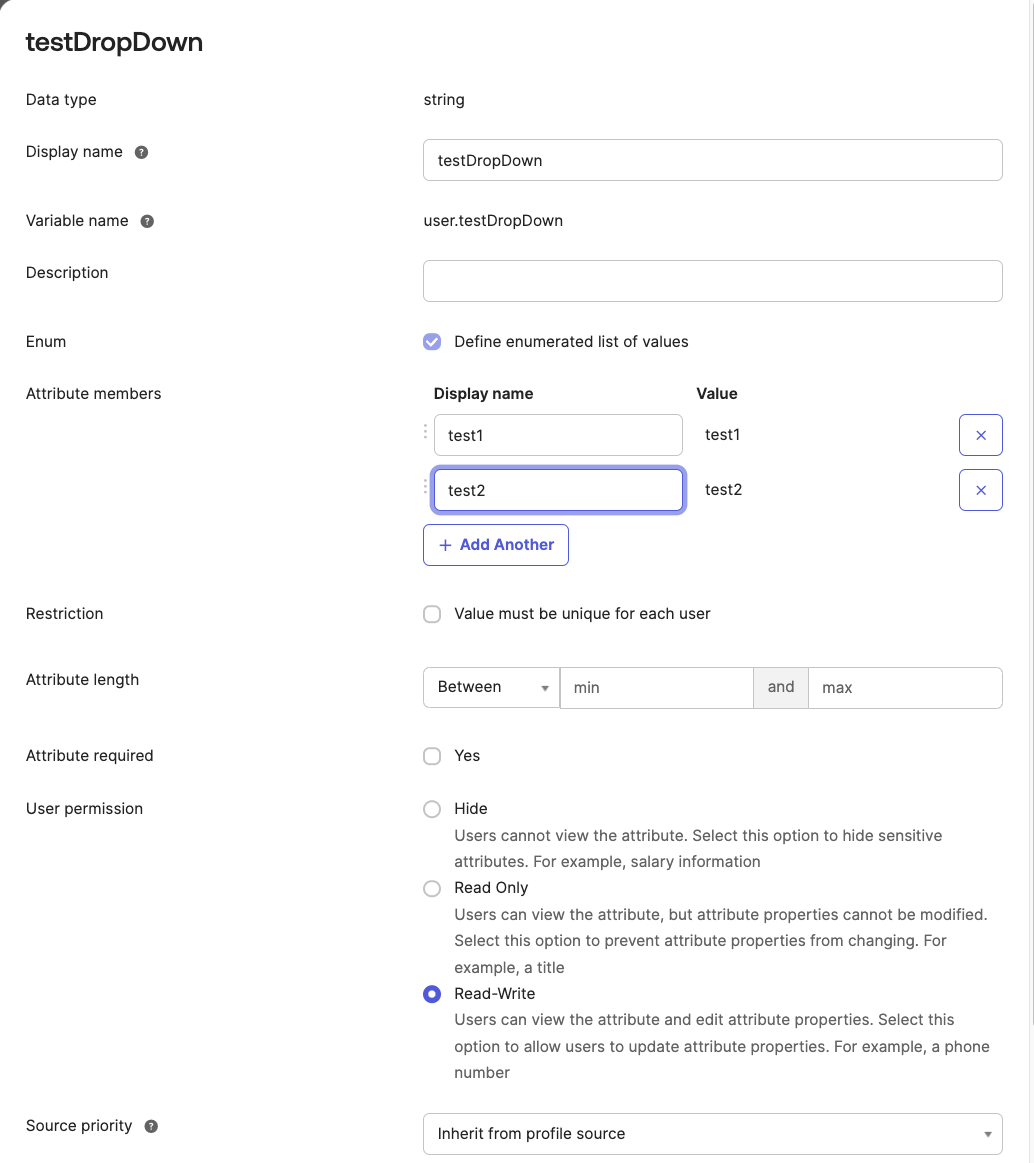Select the Read Only user permission
Viewport: 1034px width, 1163px height.
tap(432, 888)
